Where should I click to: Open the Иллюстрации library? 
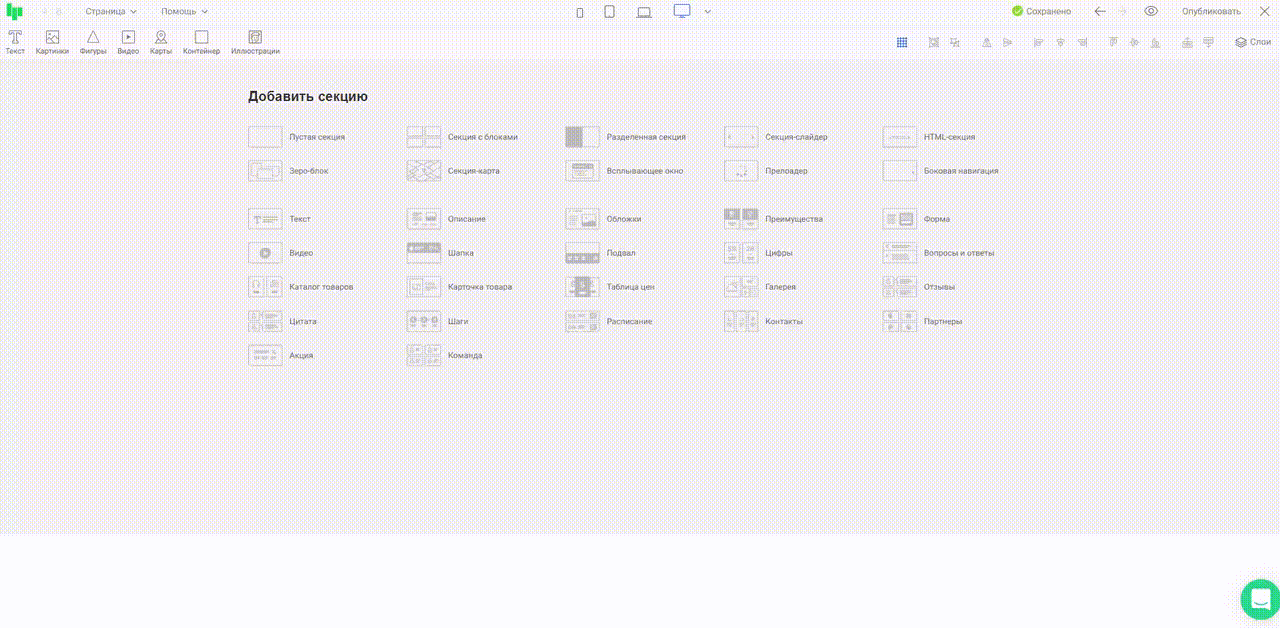tap(255, 41)
